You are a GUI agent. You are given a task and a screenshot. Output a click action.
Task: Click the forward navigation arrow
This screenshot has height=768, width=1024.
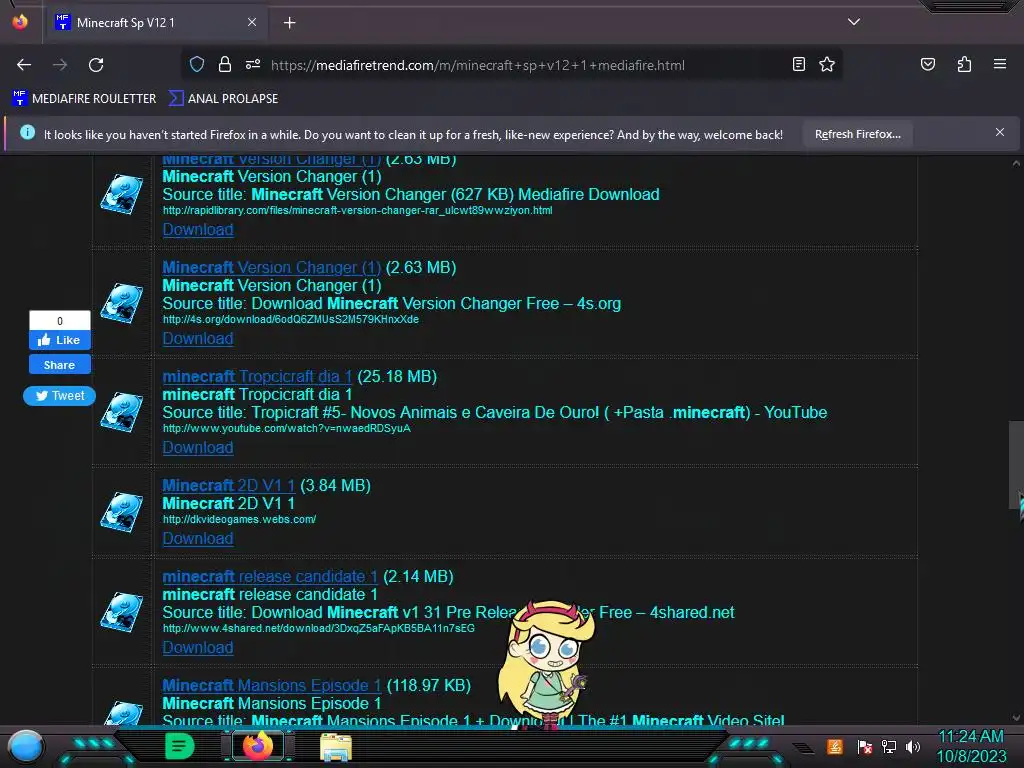pyautogui.click(x=60, y=65)
